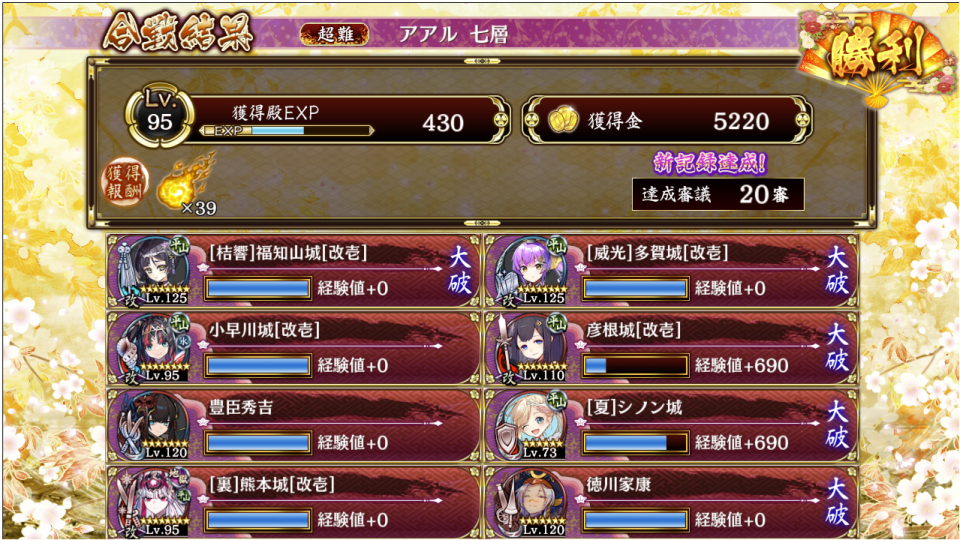Click 豊臣秀吉 character portrait

152,426
